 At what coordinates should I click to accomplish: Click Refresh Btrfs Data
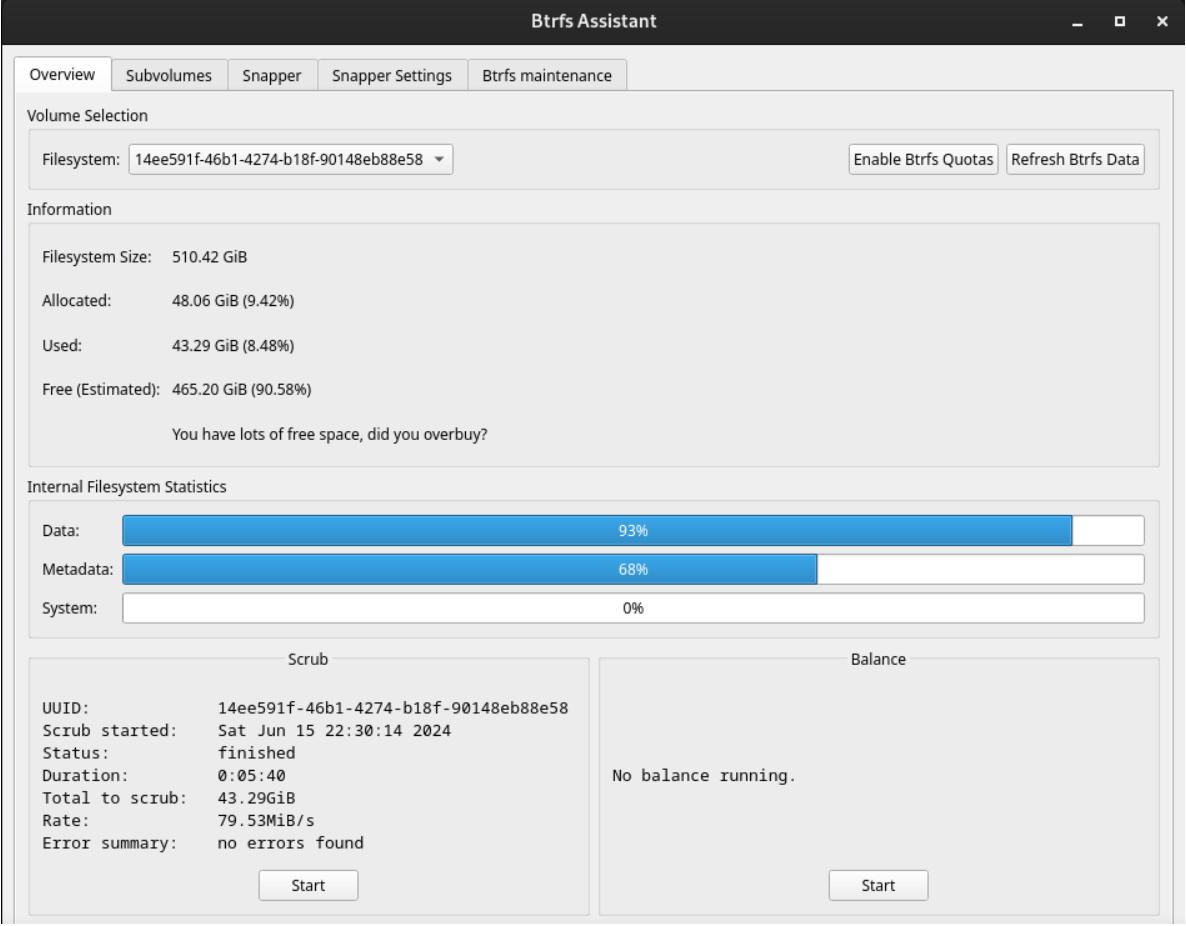click(1075, 160)
